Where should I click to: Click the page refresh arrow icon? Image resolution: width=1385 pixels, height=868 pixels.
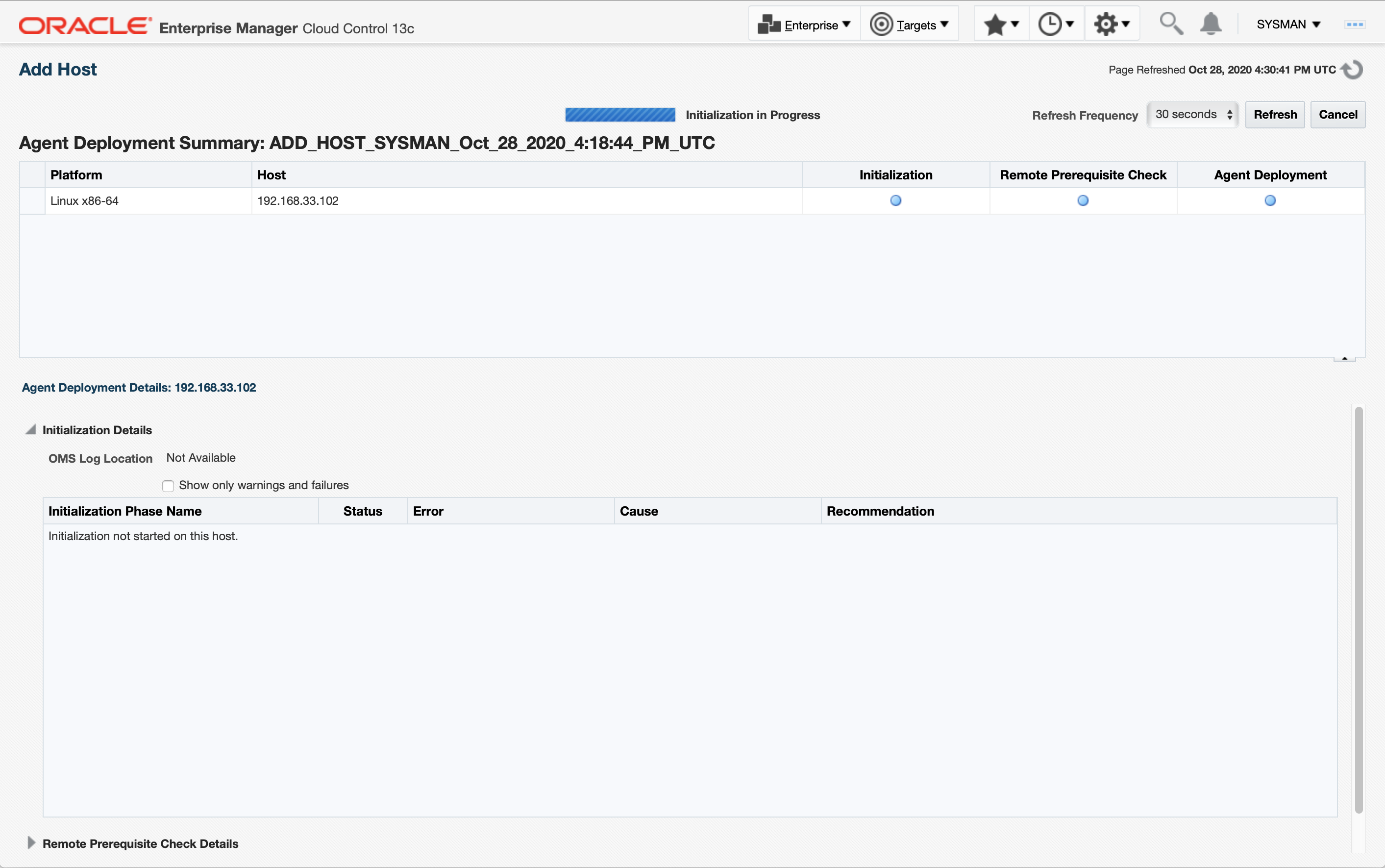1352,70
